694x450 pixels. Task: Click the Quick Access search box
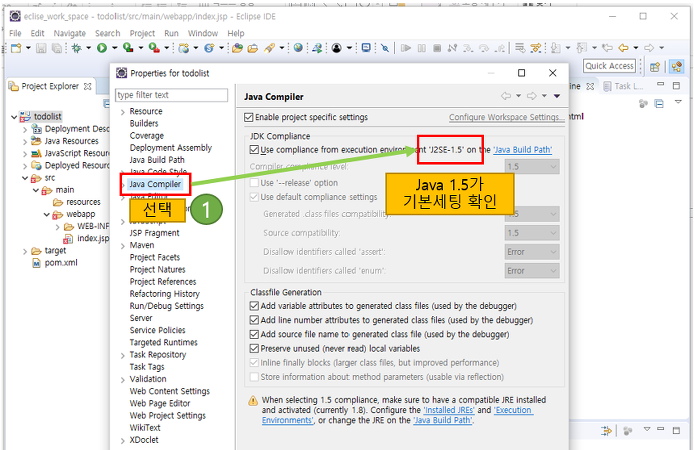coord(609,66)
